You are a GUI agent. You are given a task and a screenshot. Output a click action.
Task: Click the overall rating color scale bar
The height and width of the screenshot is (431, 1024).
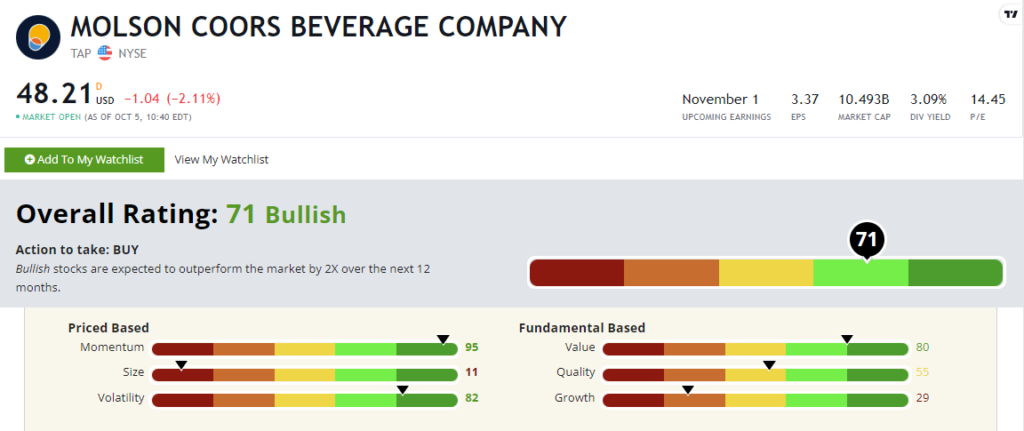click(765, 272)
